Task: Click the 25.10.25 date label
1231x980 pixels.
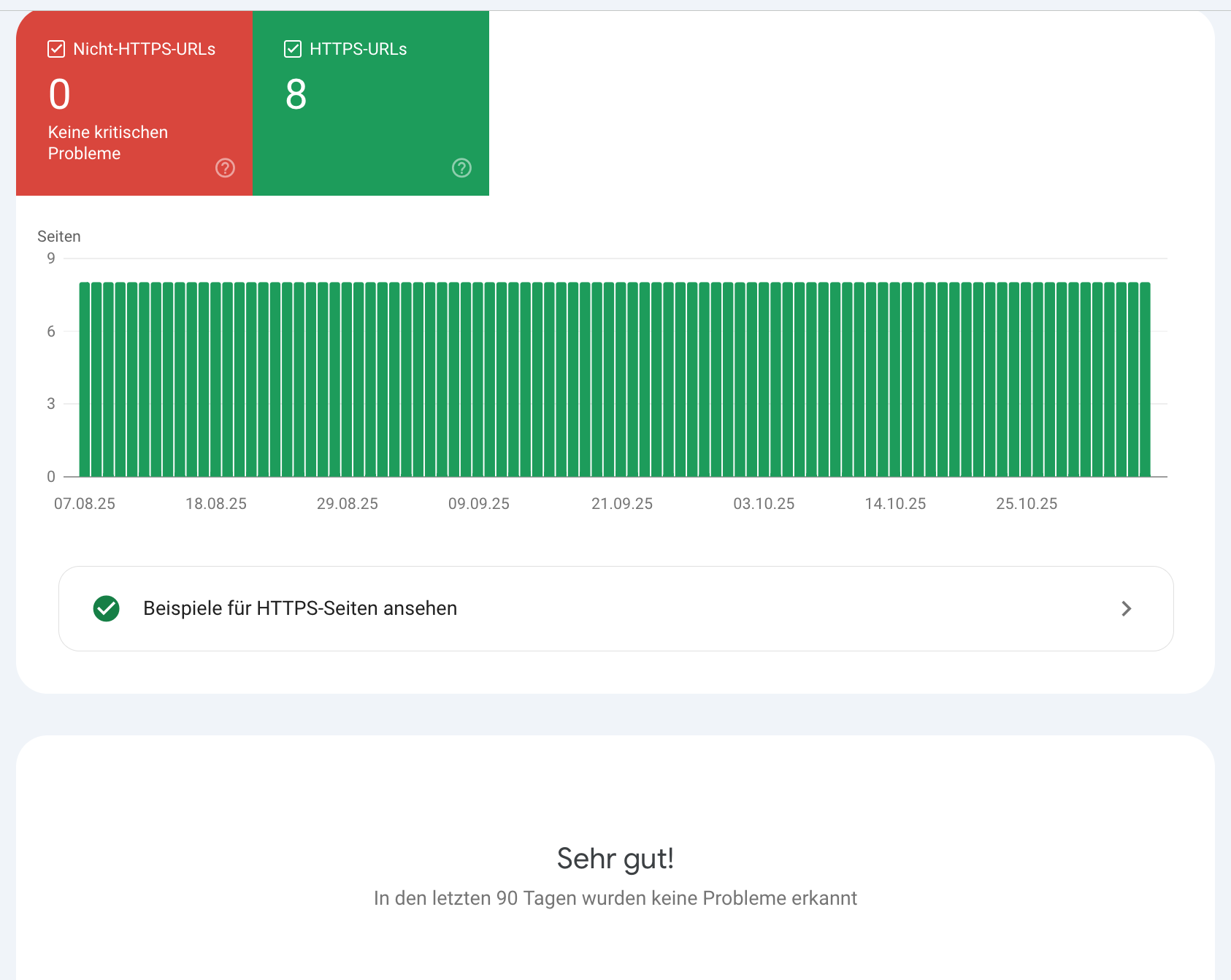Action: tap(1027, 504)
